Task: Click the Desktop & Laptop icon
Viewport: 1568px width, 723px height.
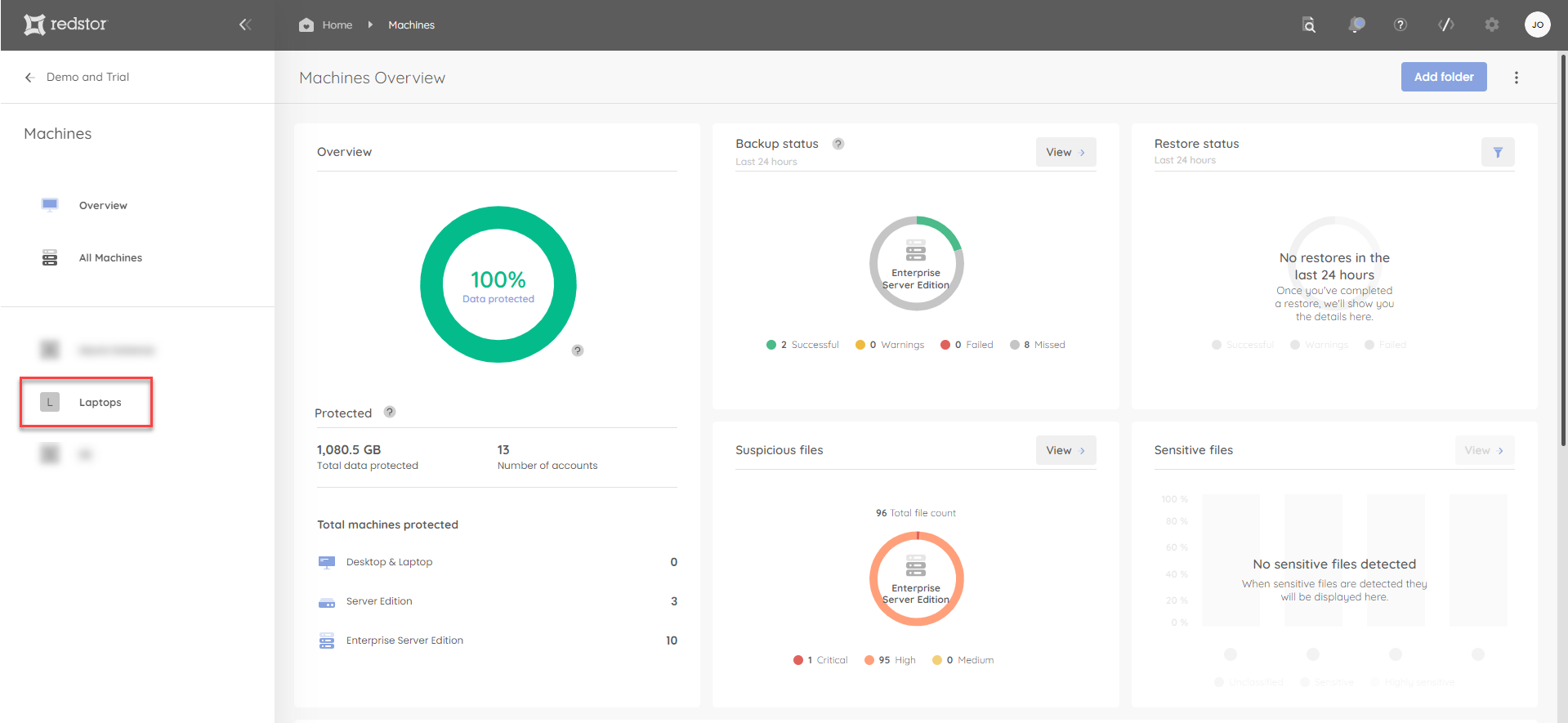Action: [x=327, y=562]
